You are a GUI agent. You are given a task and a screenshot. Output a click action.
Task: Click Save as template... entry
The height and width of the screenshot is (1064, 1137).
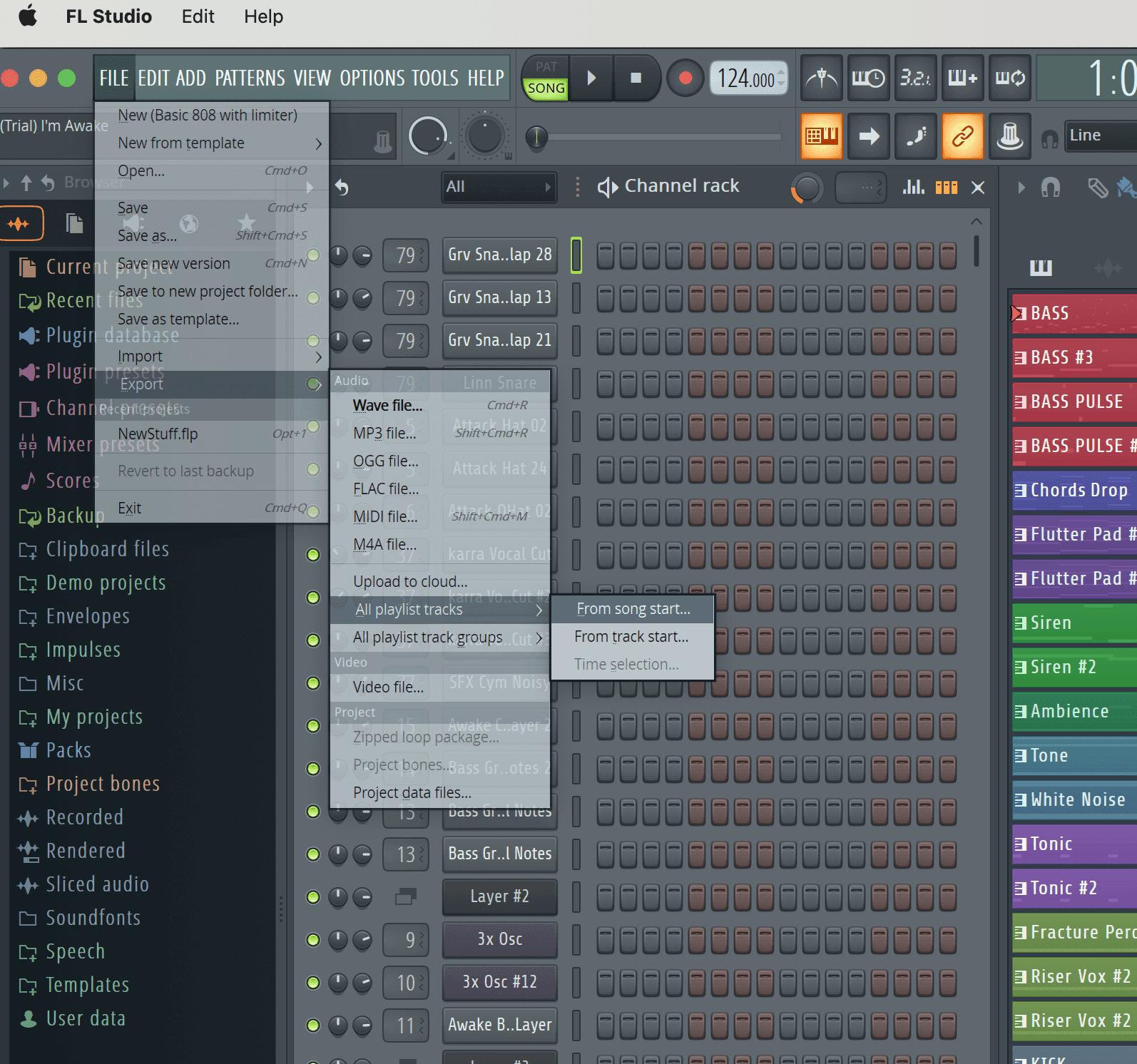point(212,319)
